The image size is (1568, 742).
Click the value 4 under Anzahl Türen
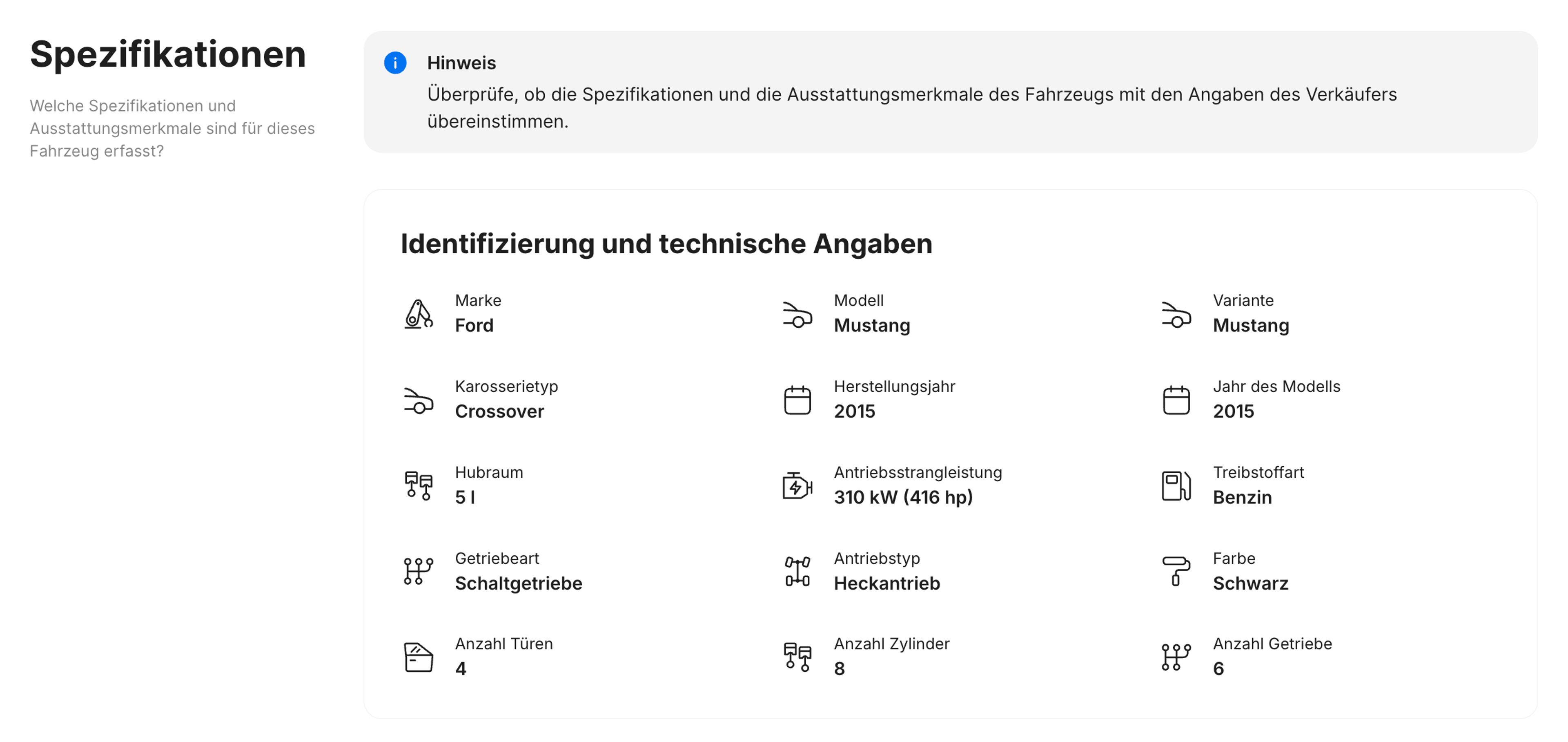click(x=461, y=668)
